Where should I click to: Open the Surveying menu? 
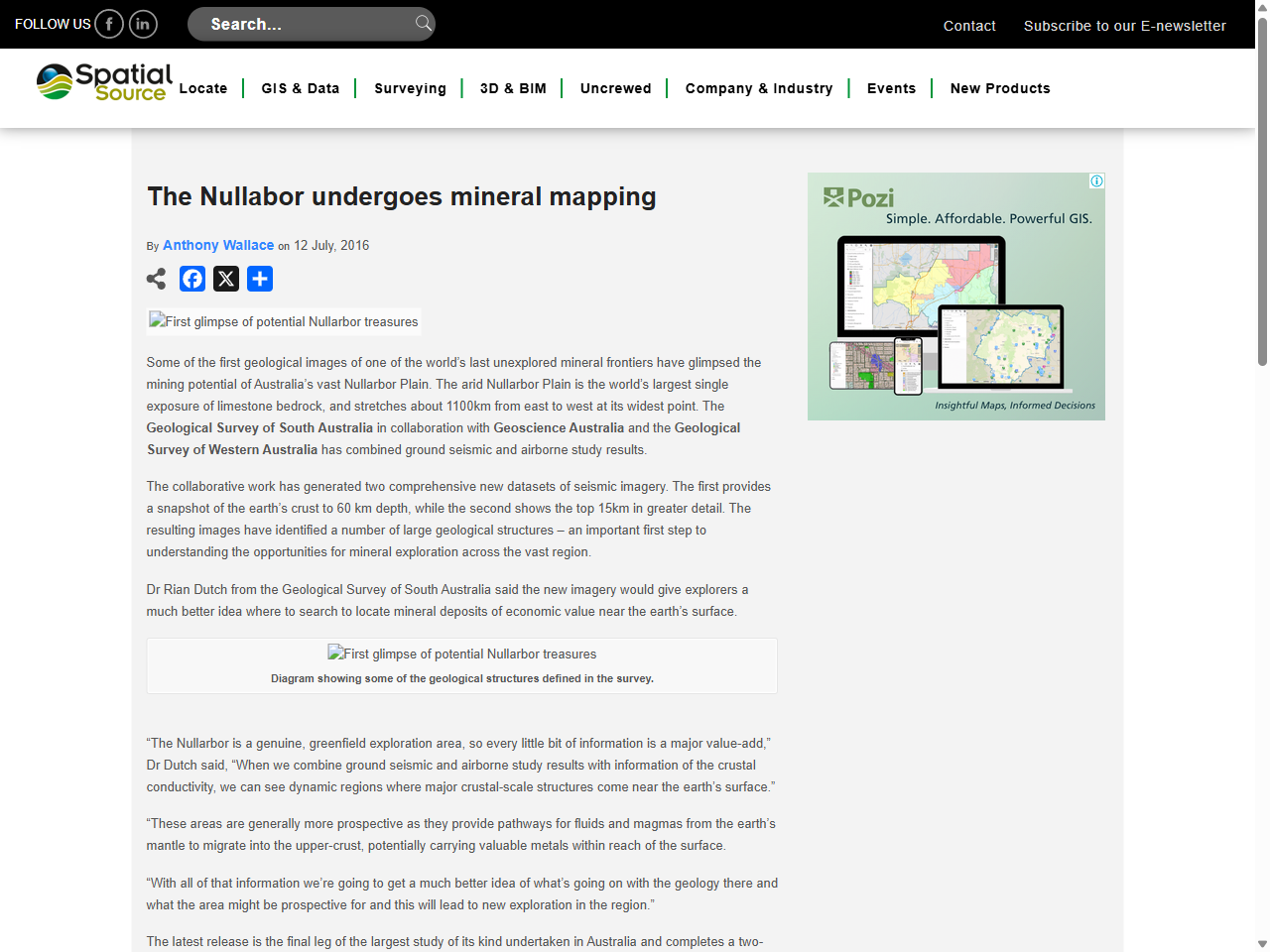pyautogui.click(x=411, y=88)
